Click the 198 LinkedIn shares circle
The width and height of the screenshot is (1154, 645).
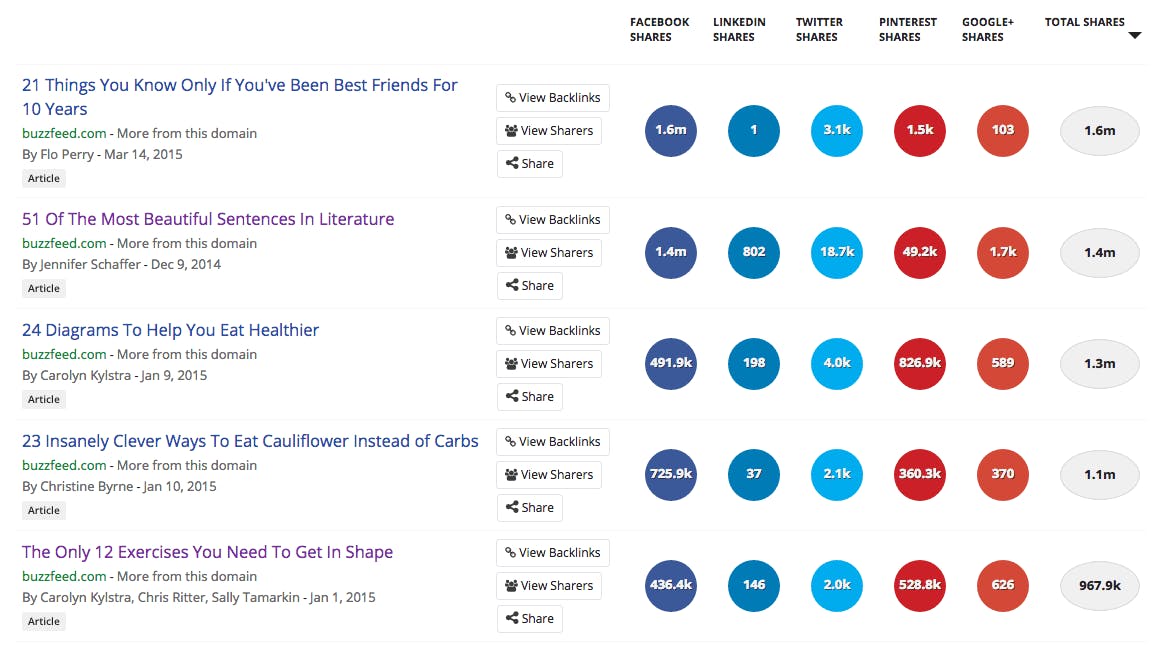[753, 363]
